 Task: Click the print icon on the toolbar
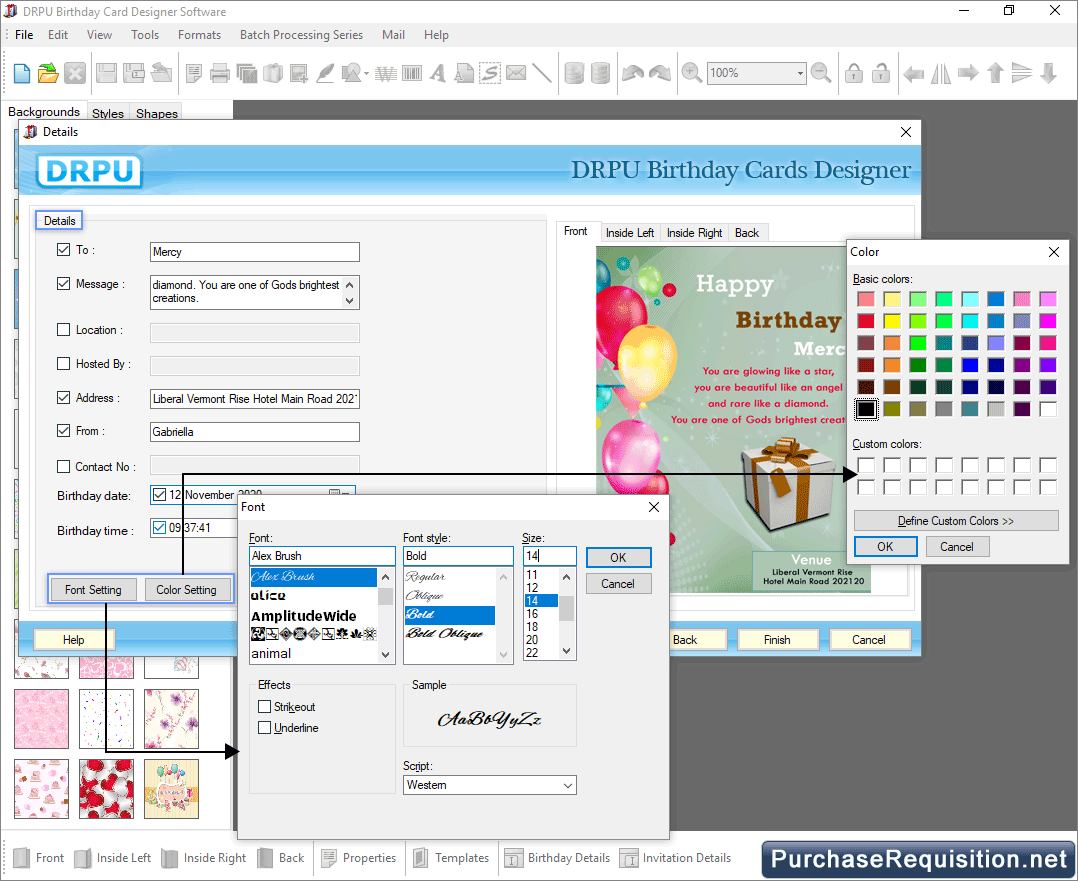click(x=219, y=72)
